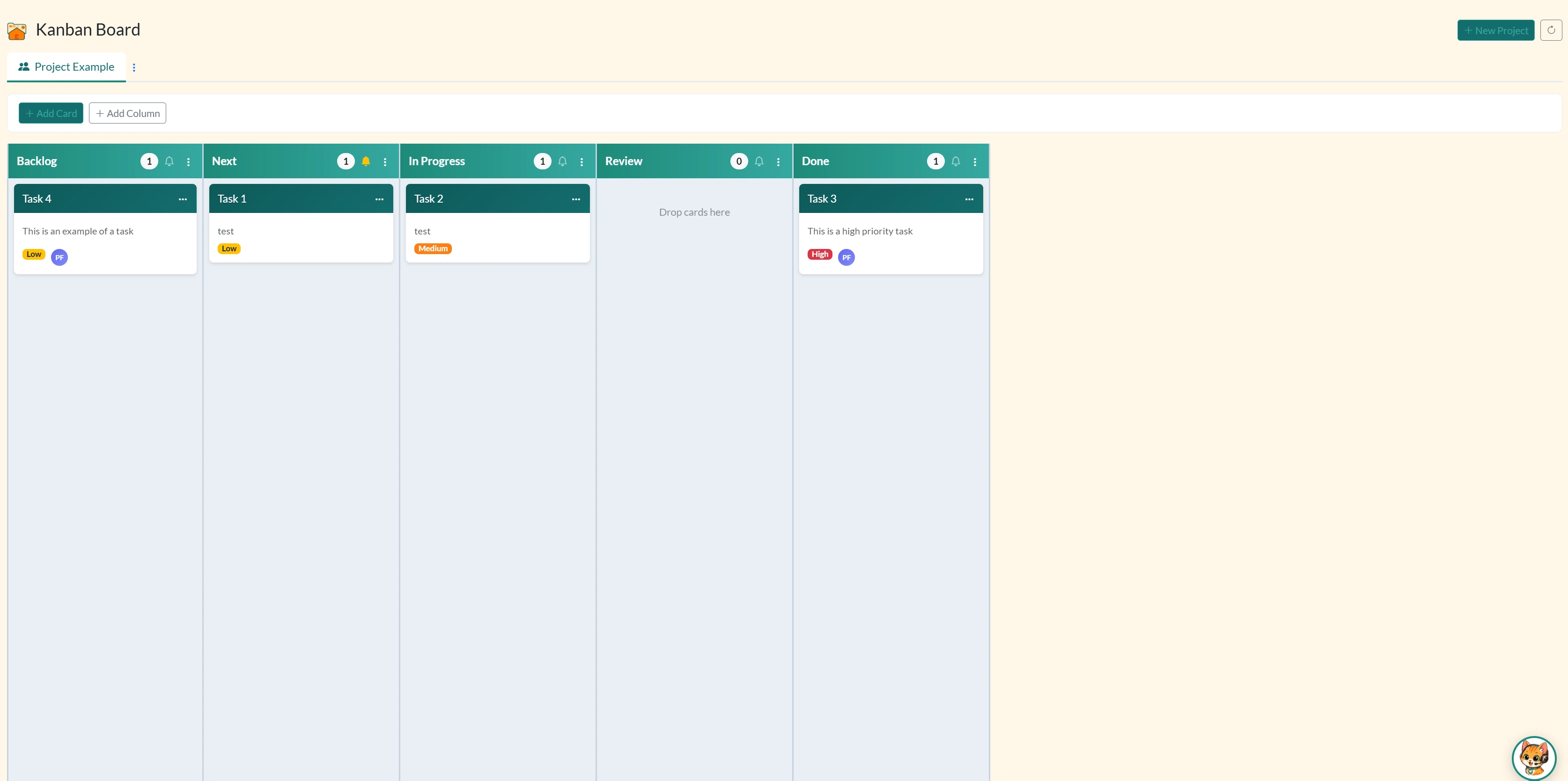Click the High priority badge on Task 3
Screen dimensions: 1568x781
click(x=819, y=254)
